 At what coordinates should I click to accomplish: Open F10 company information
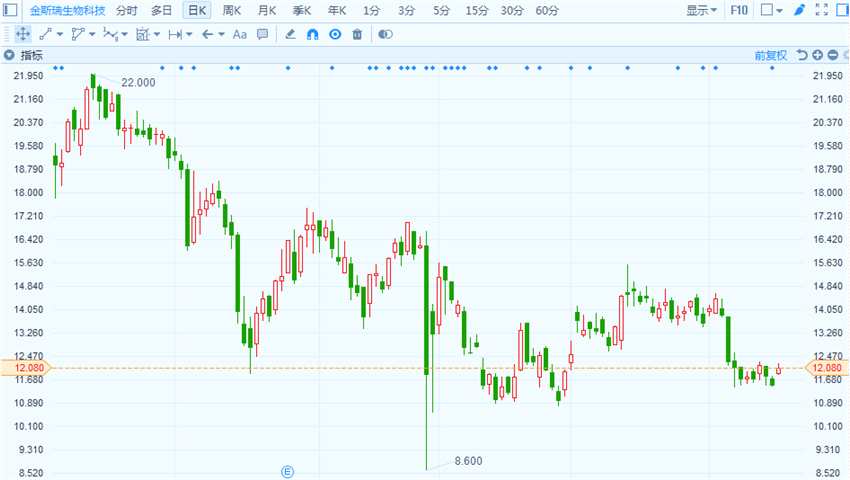(x=739, y=10)
